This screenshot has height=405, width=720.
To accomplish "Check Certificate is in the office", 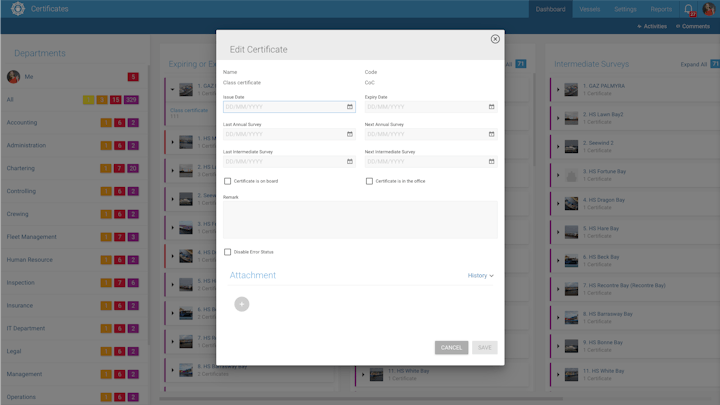I will point(369,181).
